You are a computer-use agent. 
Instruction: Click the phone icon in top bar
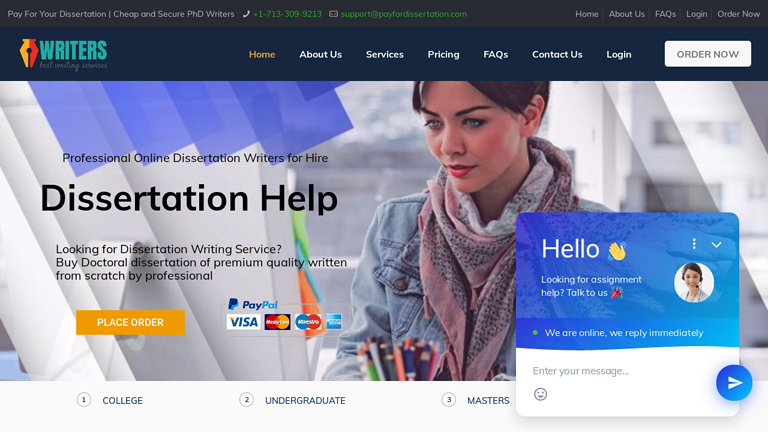[x=246, y=14]
